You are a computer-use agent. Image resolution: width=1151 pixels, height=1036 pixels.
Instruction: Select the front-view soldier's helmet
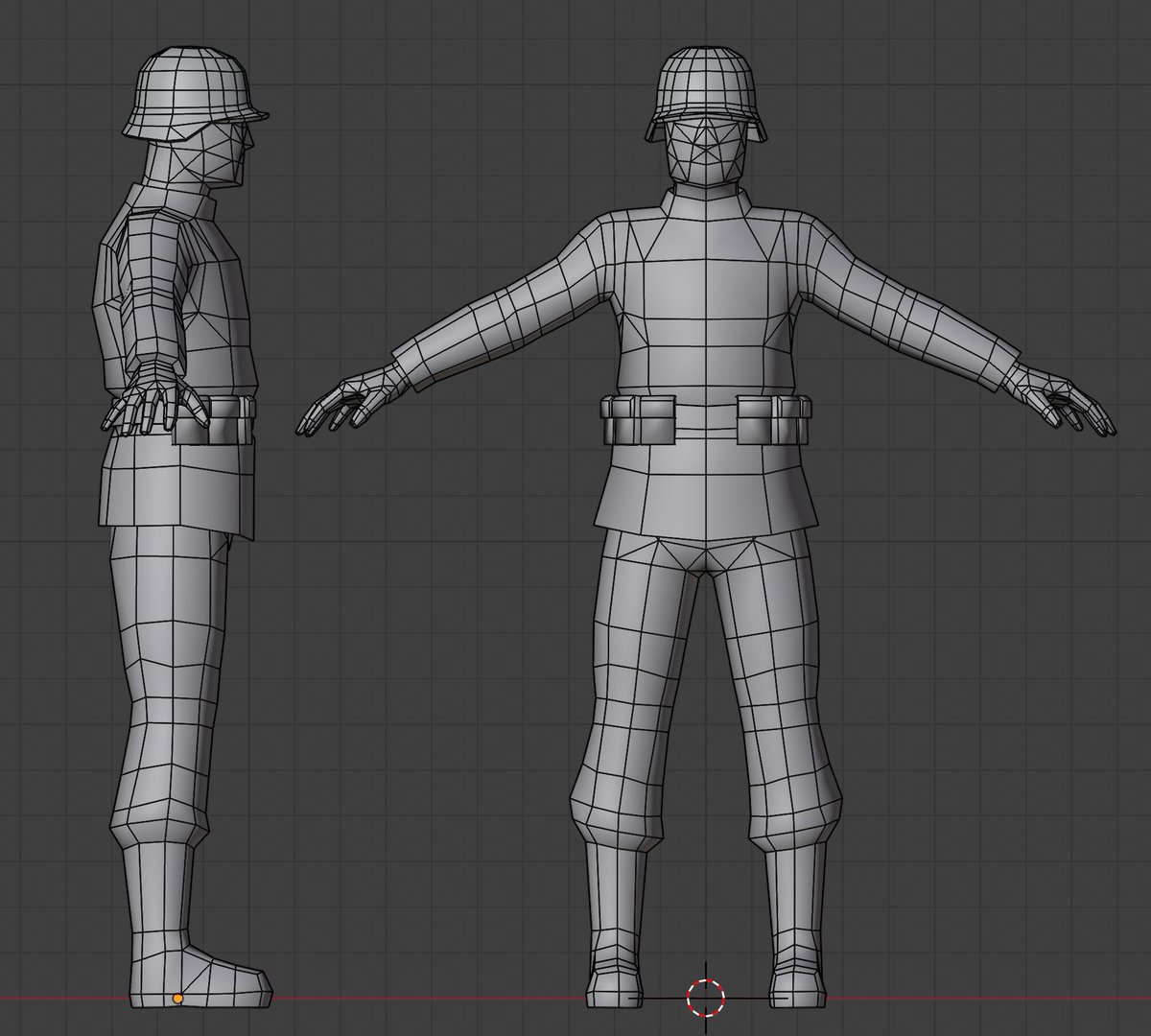pyautogui.click(x=706, y=93)
